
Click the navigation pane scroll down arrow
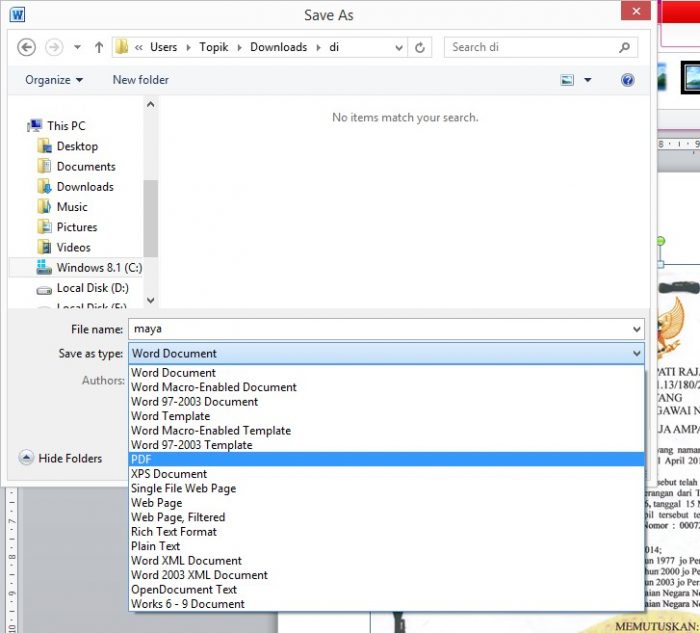coord(151,300)
